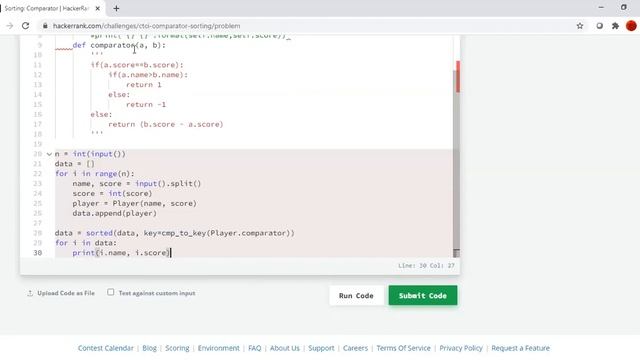
Task: Click Upload Code as File
Action: click(x=66, y=293)
